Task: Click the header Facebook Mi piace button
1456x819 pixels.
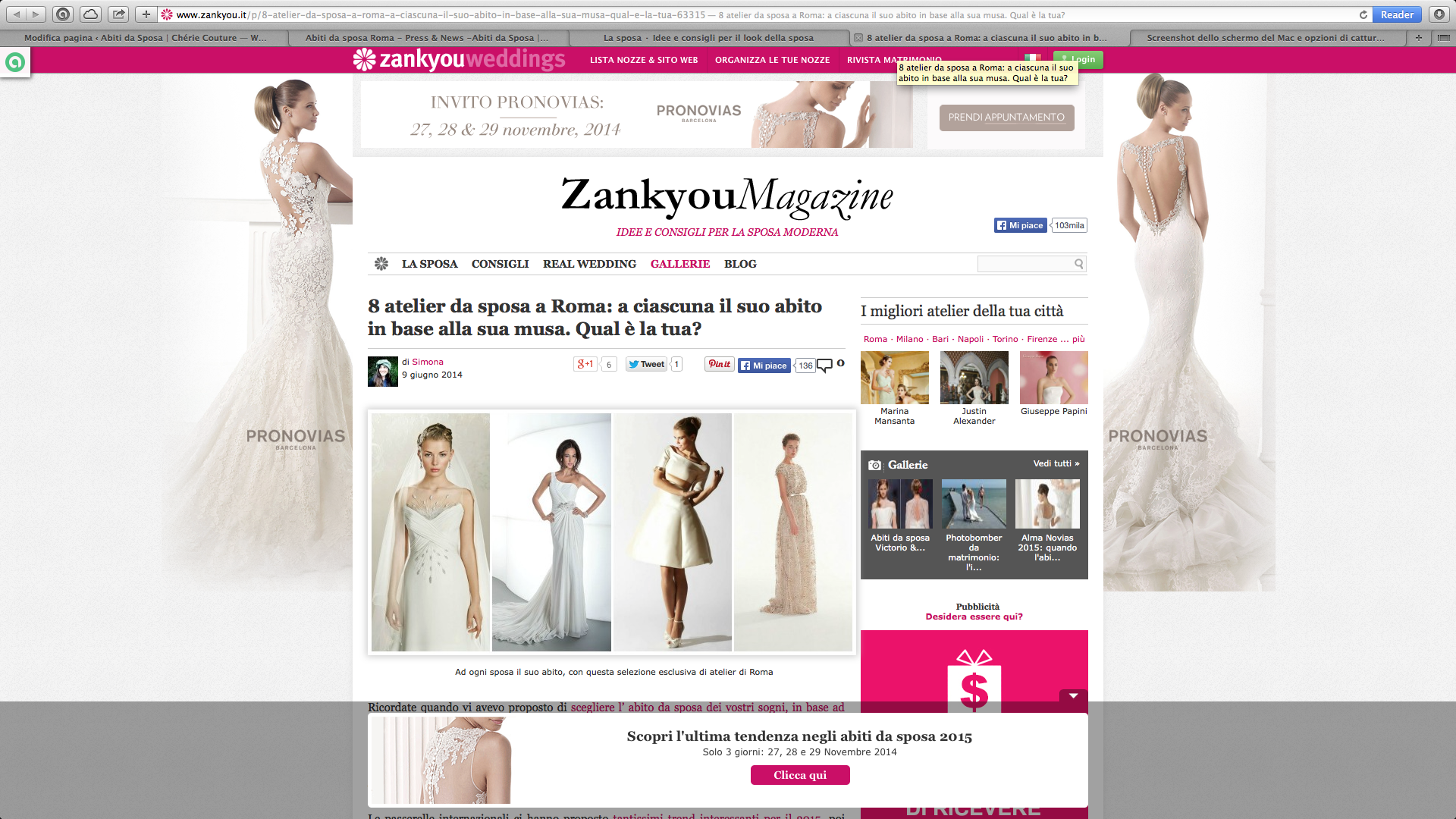Action: click(1021, 225)
